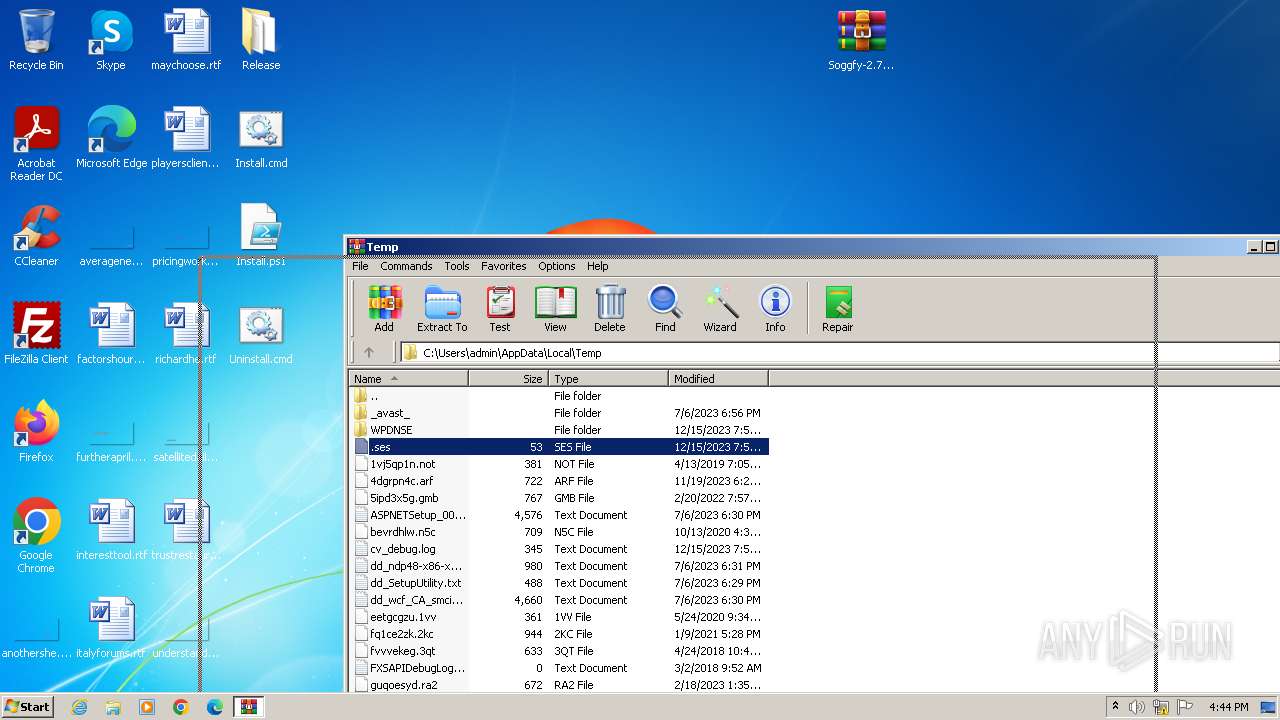Select file fq1ce2zk.2kc
Screen dimensions: 1280x720
(x=558, y=634)
